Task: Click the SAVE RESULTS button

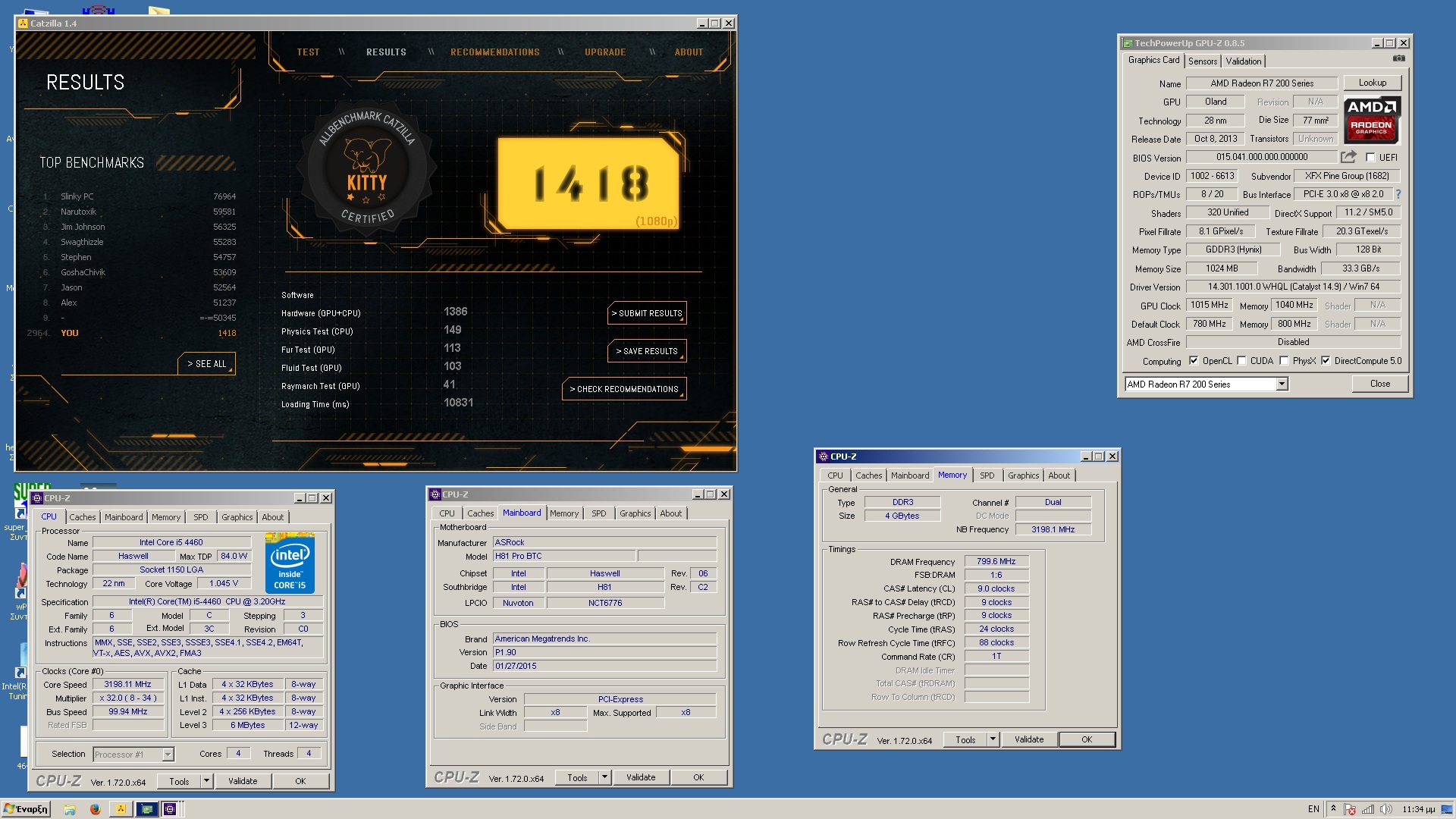Action: point(647,351)
